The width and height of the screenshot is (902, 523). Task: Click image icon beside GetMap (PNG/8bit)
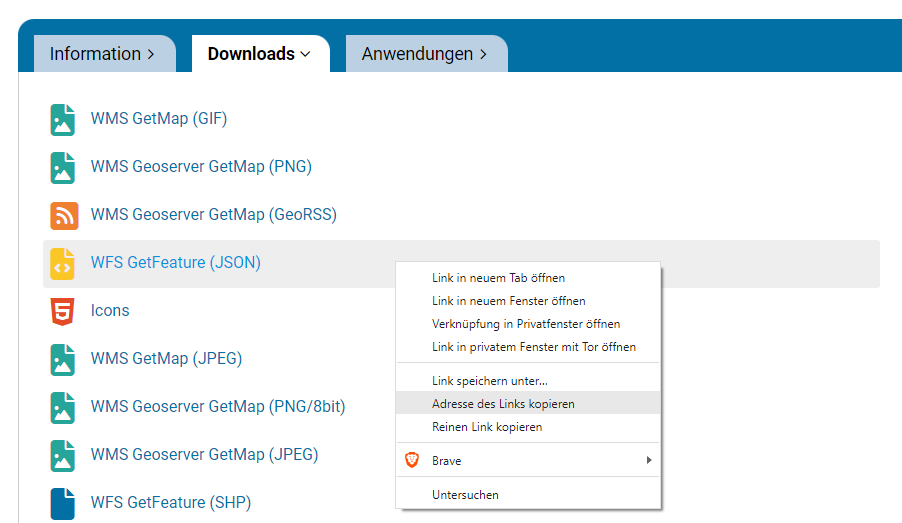(63, 407)
